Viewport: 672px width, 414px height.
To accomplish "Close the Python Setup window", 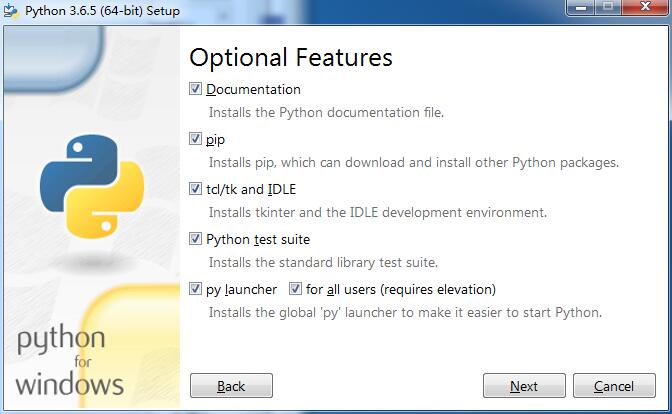I will [645, 7].
